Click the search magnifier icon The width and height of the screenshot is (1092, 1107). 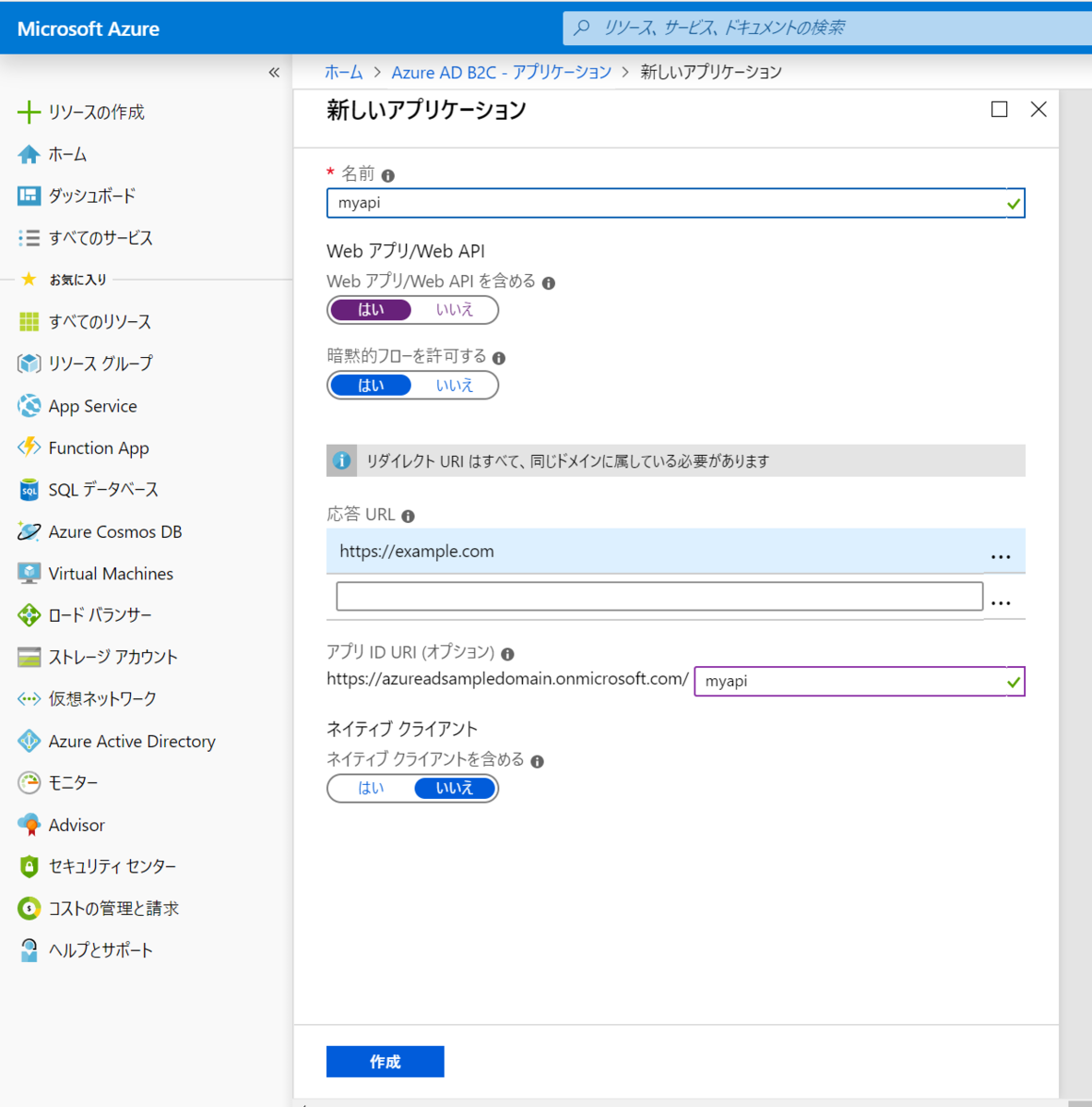click(582, 28)
